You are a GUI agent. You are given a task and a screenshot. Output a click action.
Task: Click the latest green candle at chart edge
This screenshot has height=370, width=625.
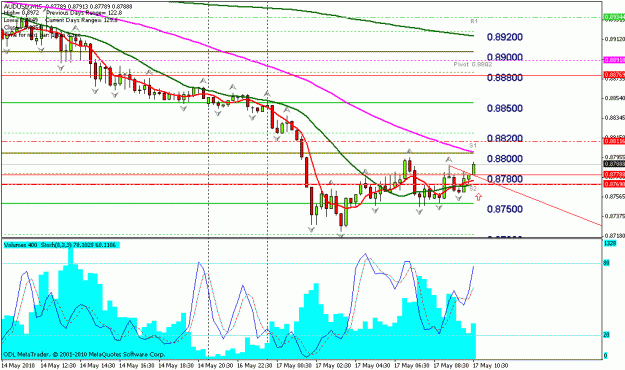(x=474, y=168)
